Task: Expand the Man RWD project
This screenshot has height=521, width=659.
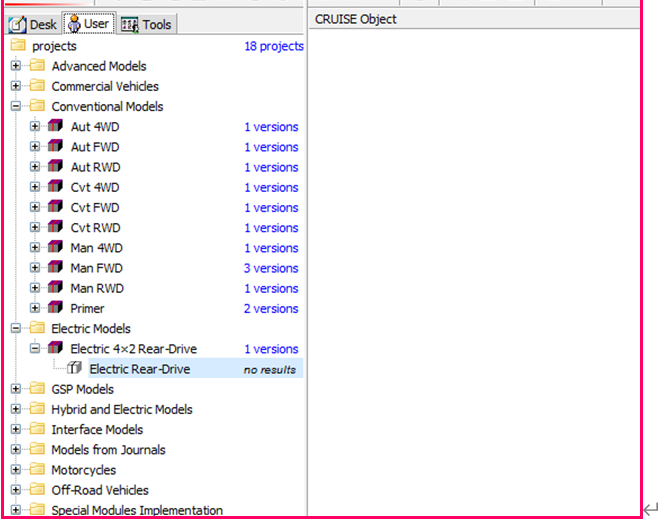Action: [35, 287]
